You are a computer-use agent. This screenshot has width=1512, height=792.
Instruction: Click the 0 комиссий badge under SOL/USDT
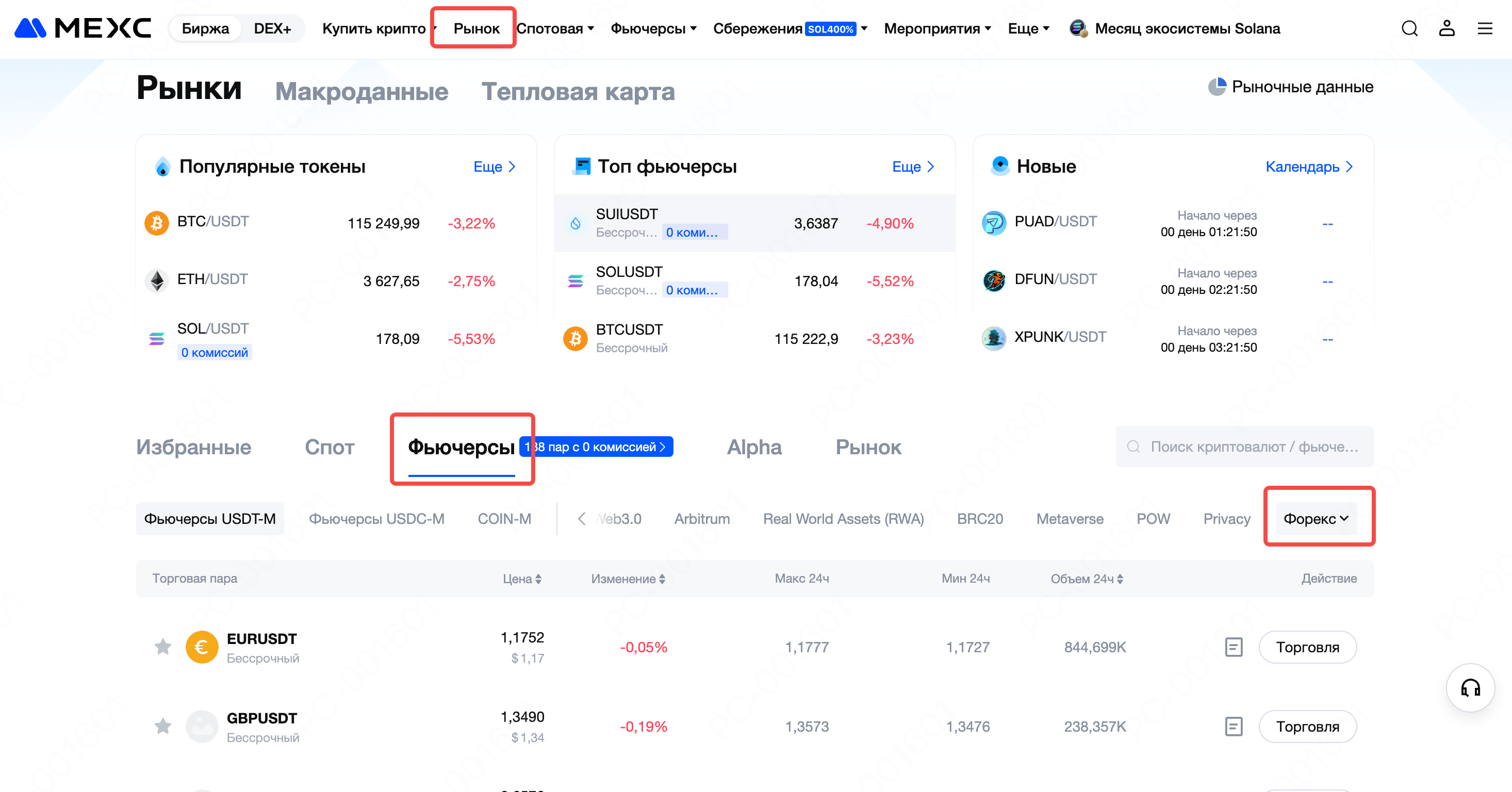(x=214, y=352)
